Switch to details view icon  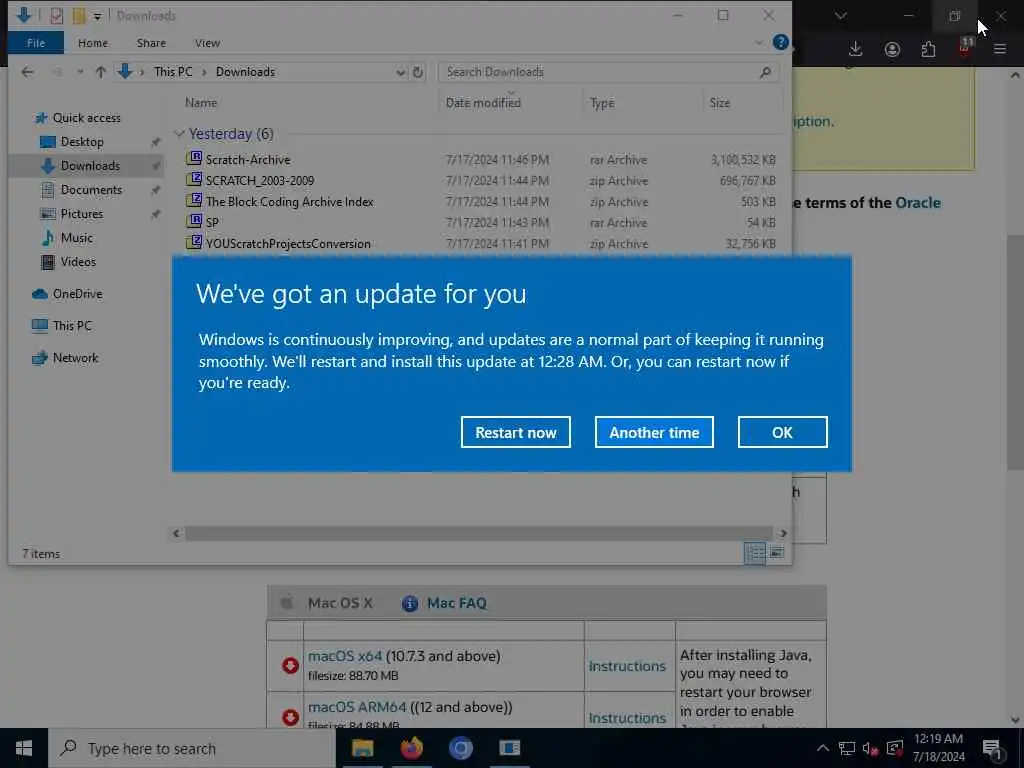(755, 554)
